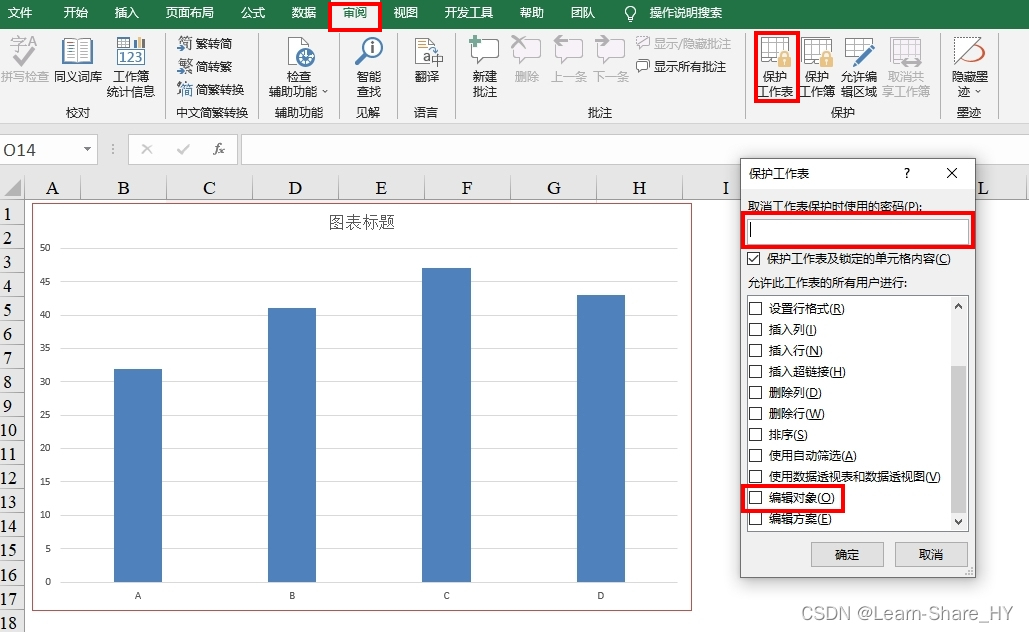Open the 文件 tab
Image resolution: width=1029 pixels, height=632 pixels.
click(x=20, y=12)
